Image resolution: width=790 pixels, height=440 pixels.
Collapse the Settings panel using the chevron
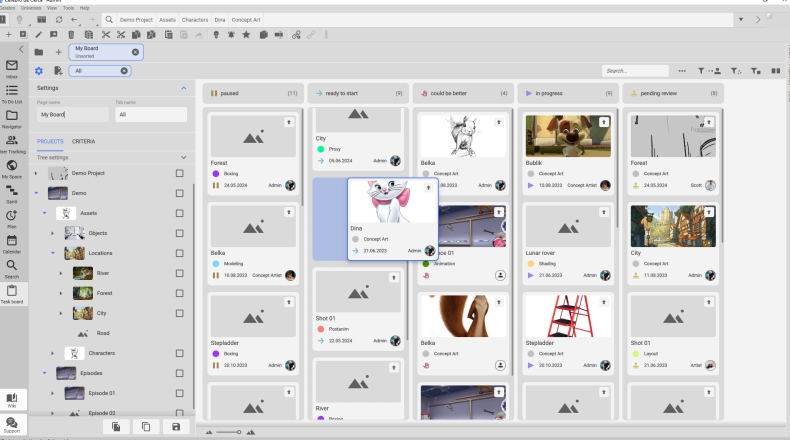tap(184, 88)
